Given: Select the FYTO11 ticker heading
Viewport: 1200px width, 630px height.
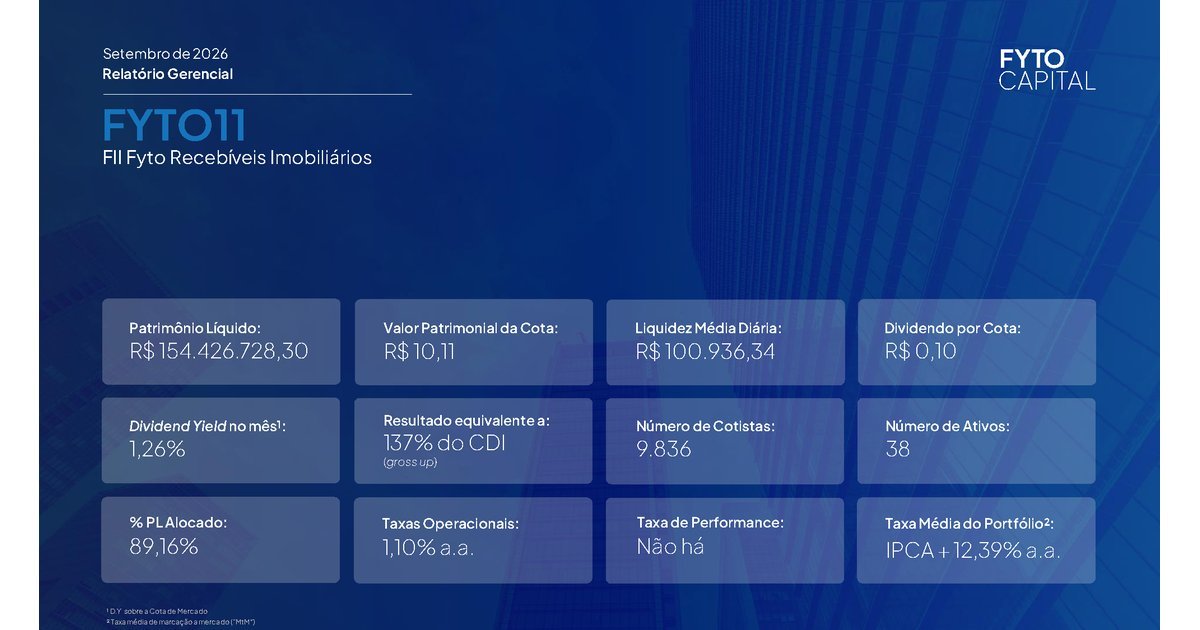Looking at the screenshot, I should (x=174, y=125).
